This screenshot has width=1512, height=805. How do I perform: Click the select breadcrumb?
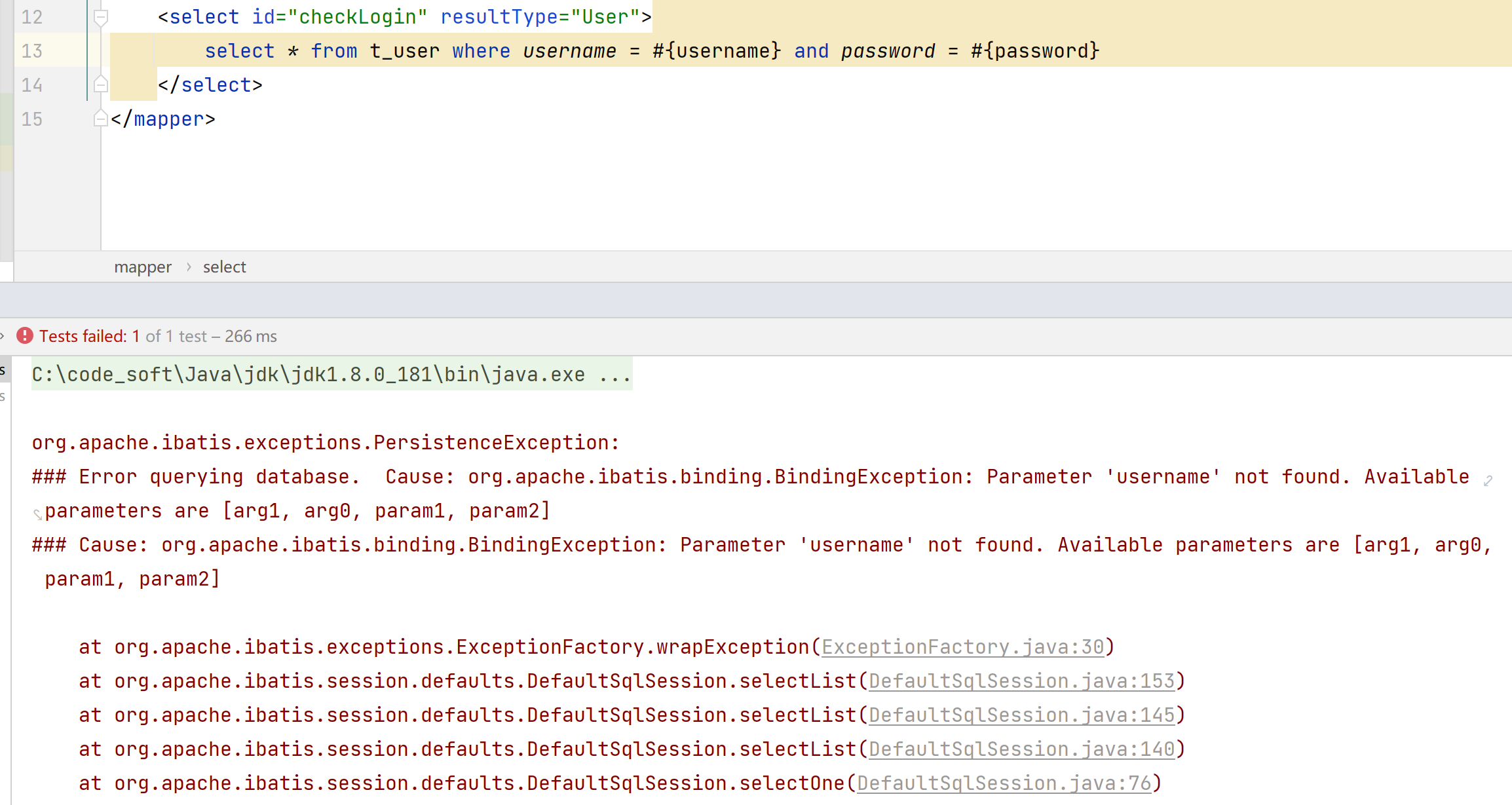tap(225, 267)
